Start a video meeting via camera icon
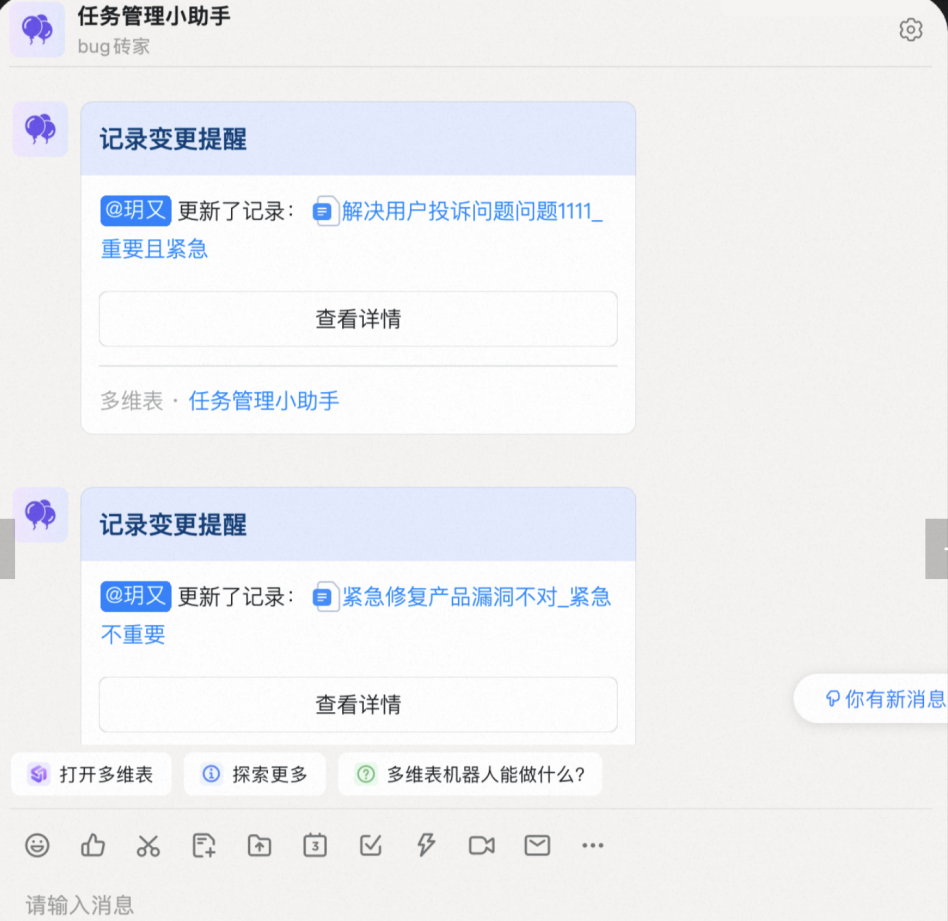This screenshot has height=921, width=948. click(481, 845)
